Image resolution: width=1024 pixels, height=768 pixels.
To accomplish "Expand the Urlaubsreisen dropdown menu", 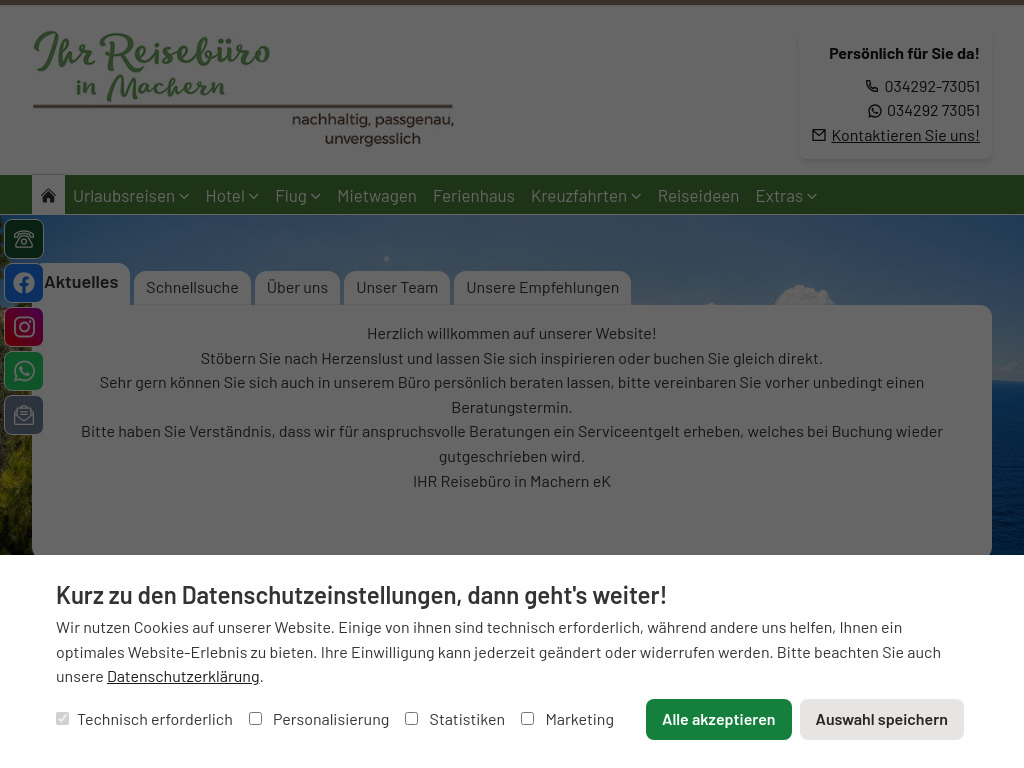I will click(131, 195).
